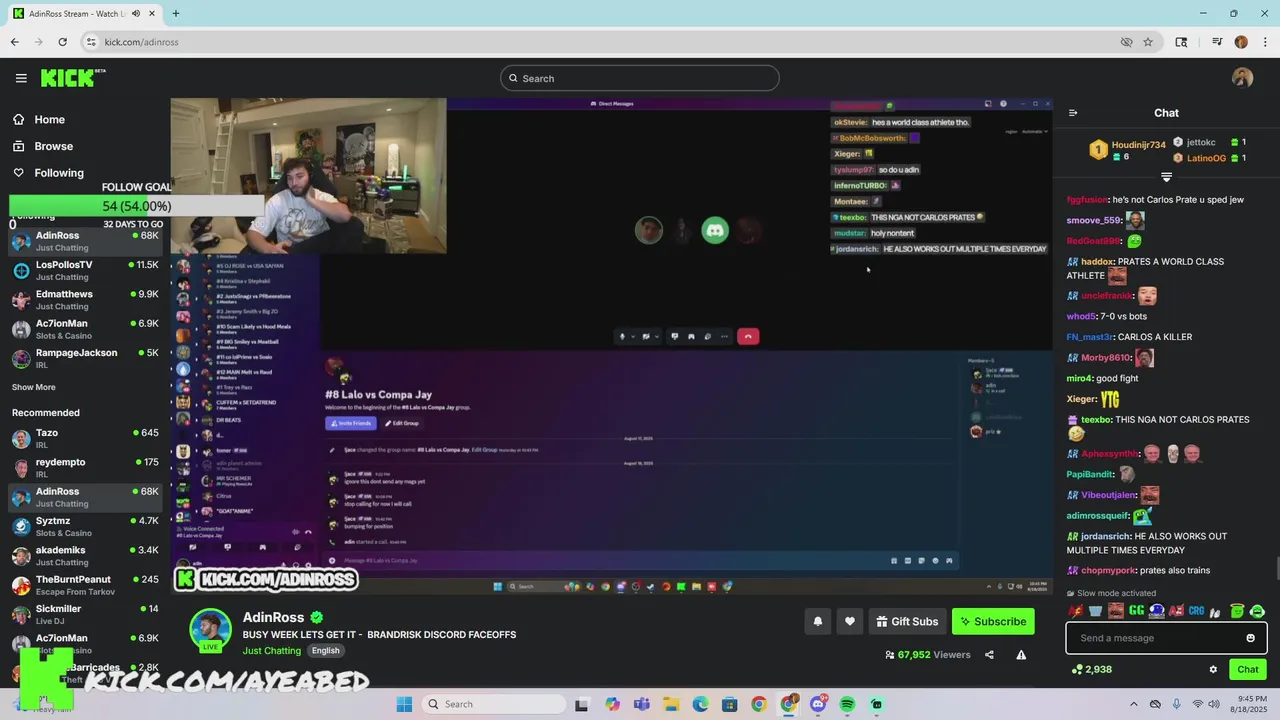Show hidden system tray icons

tap(1132, 704)
